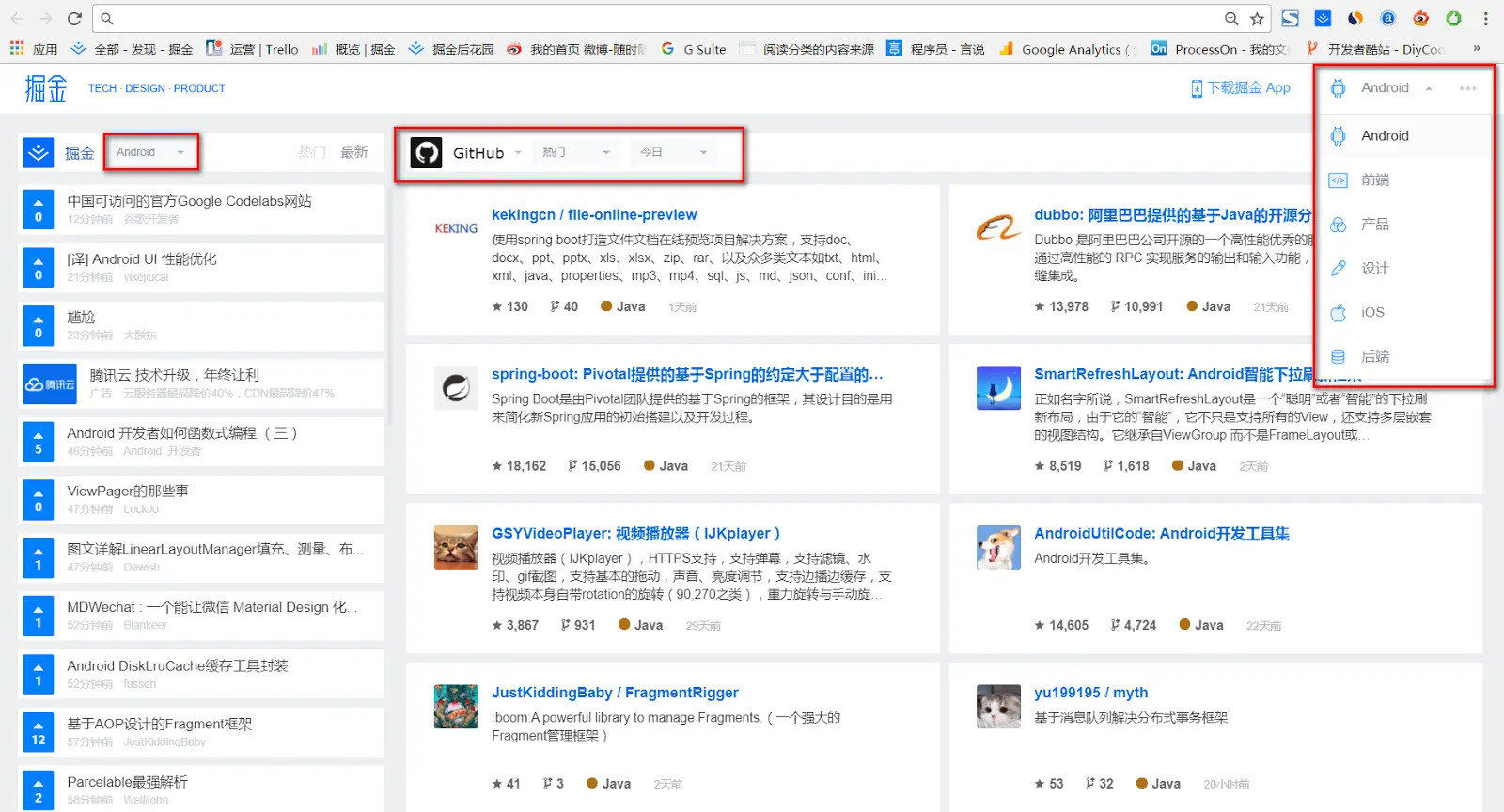
Task: Open the Chrome three-dot menu
Action: [x=1485, y=19]
